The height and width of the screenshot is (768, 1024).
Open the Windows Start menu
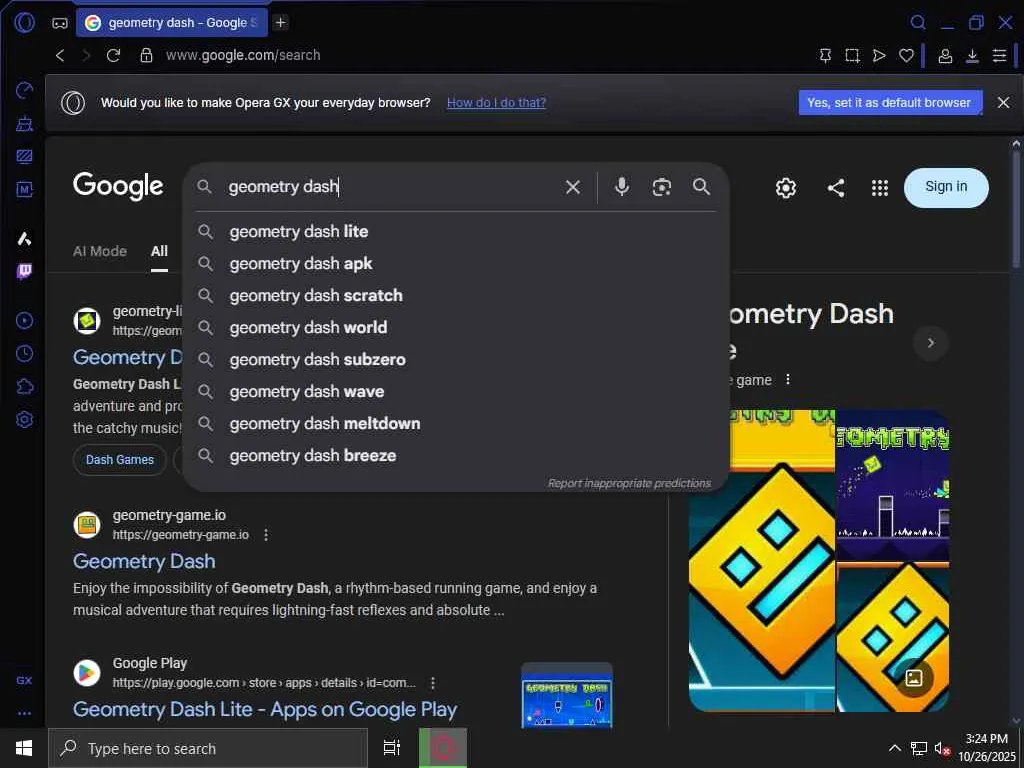[x=24, y=748]
